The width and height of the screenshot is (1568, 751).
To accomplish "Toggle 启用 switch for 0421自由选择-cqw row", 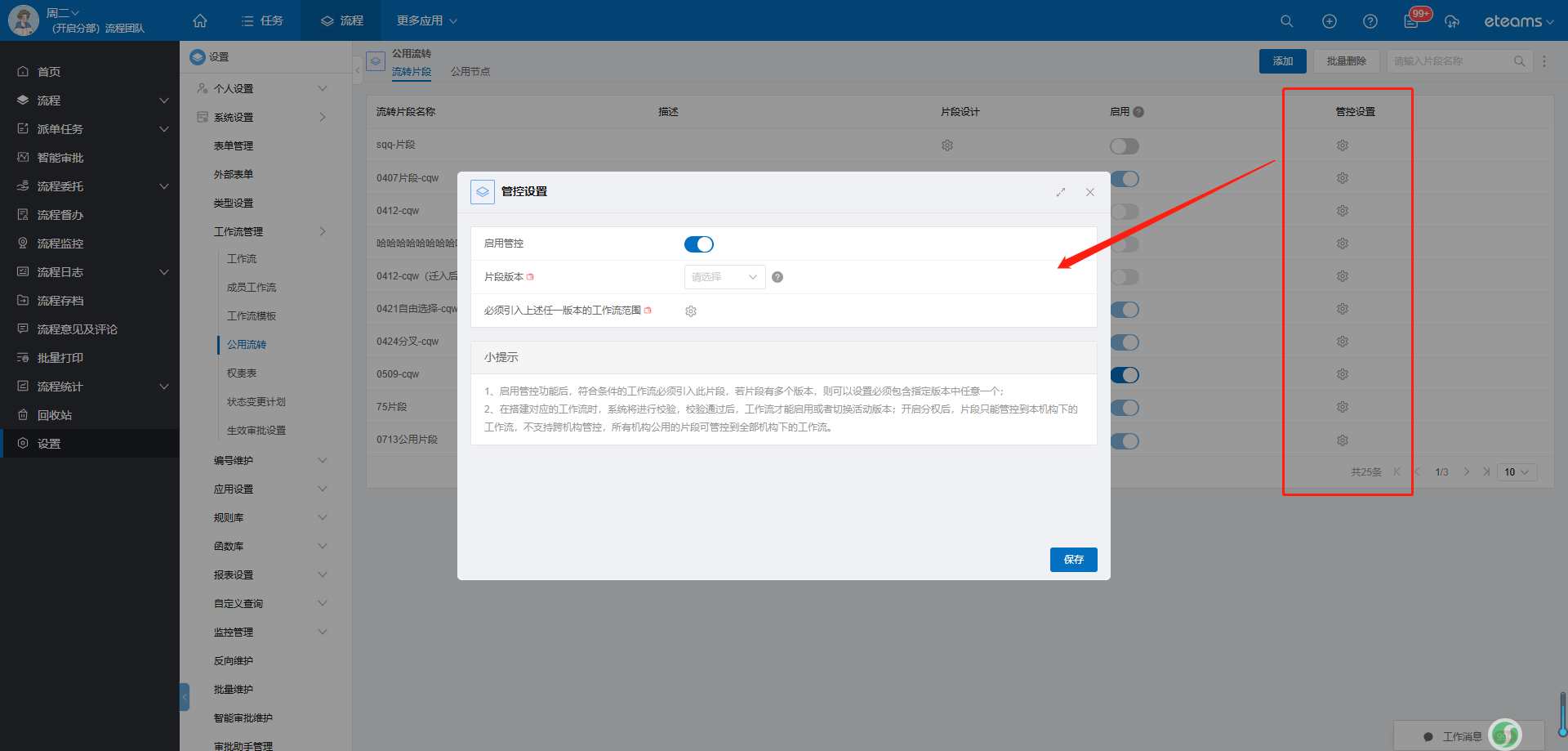I will pos(1125,310).
